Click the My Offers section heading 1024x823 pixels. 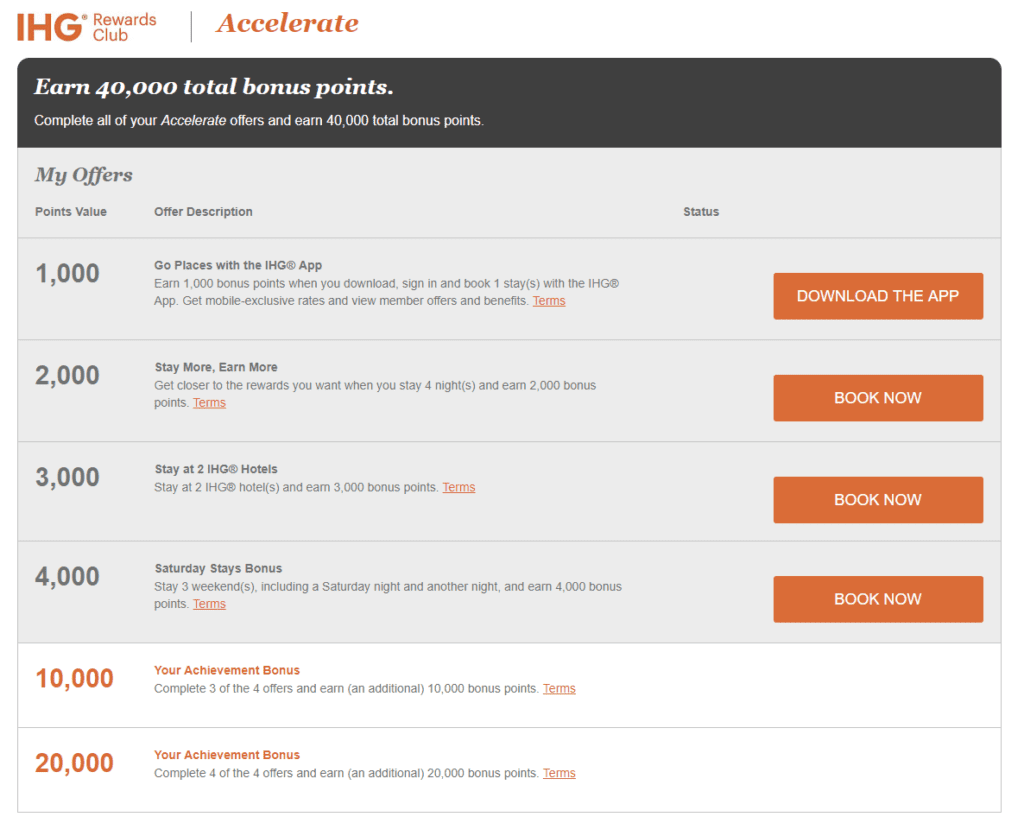coord(84,175)
